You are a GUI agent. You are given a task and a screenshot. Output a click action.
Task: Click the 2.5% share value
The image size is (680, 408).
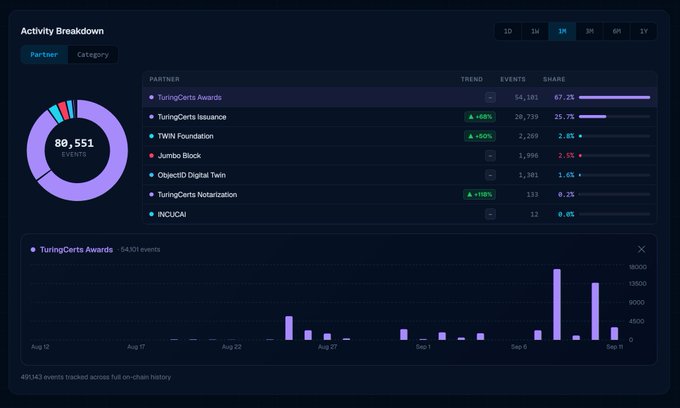point(566,156)
